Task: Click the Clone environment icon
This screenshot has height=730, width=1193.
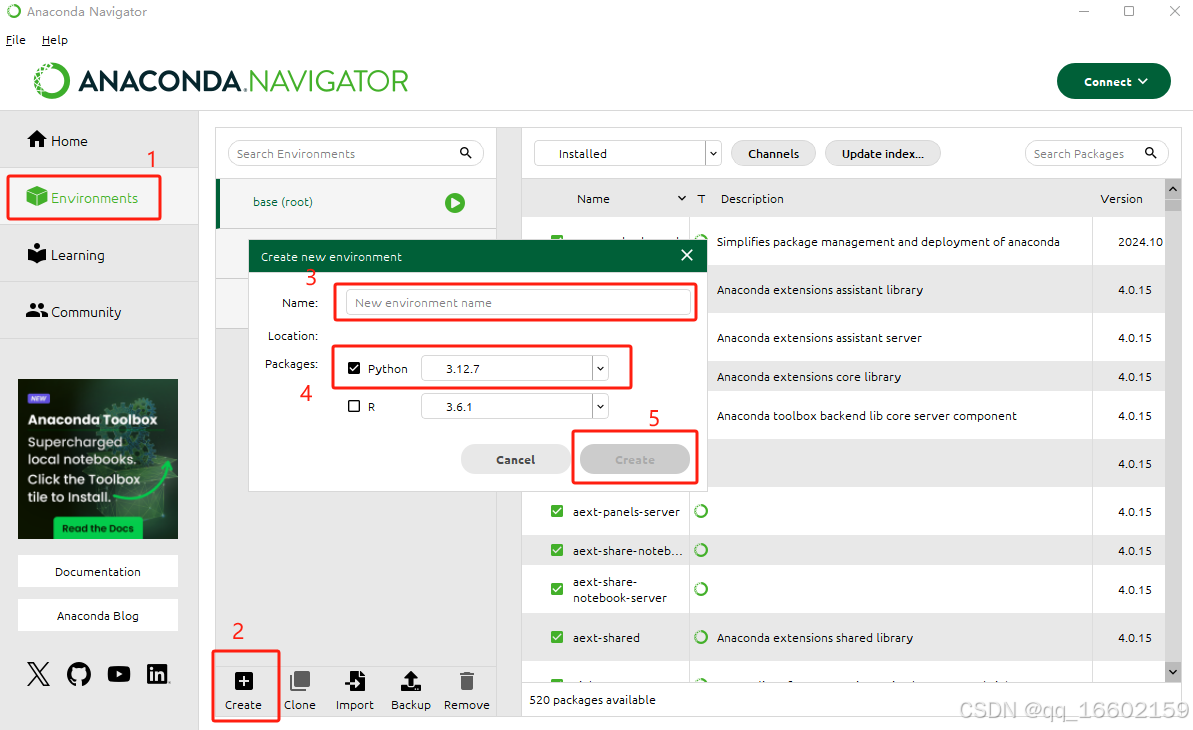Action: point(300,681)
